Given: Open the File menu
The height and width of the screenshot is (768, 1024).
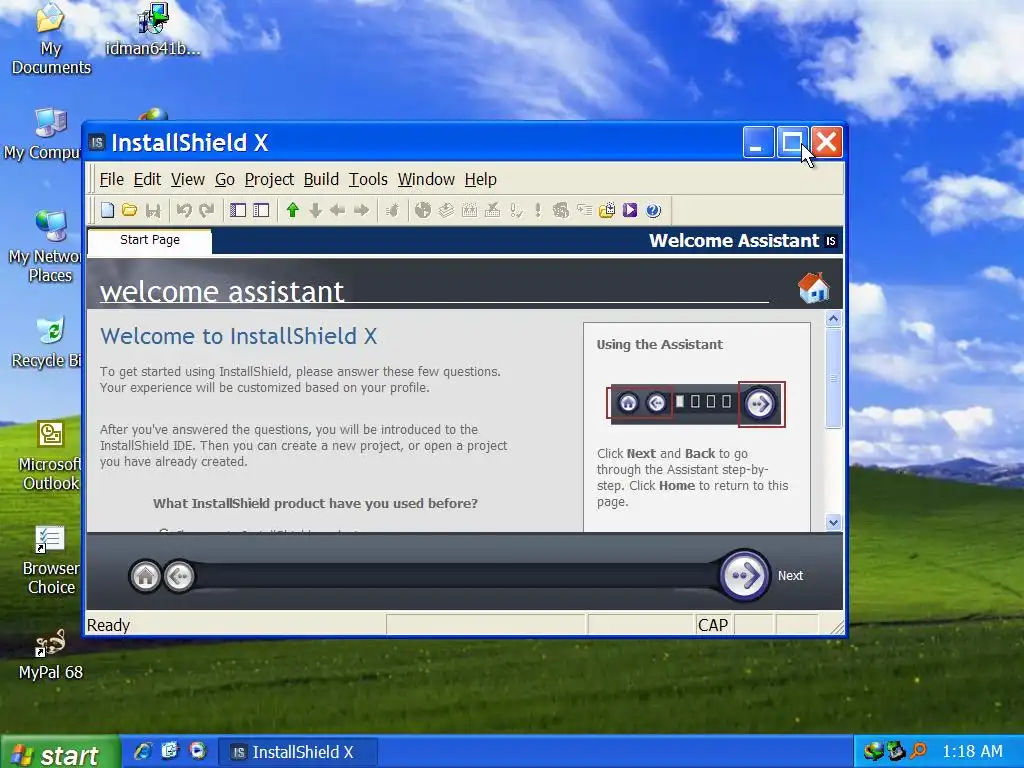Looking at the screenshot, I should (112, 180).
